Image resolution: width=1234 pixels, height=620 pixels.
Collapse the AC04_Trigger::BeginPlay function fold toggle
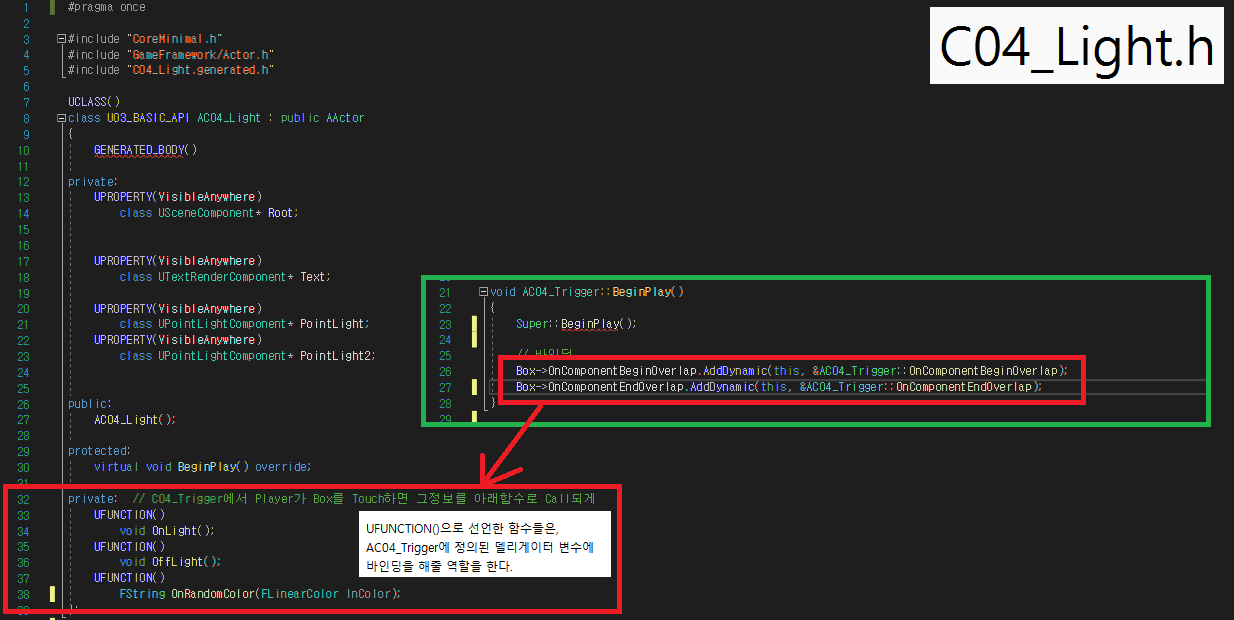click(484, 292)
